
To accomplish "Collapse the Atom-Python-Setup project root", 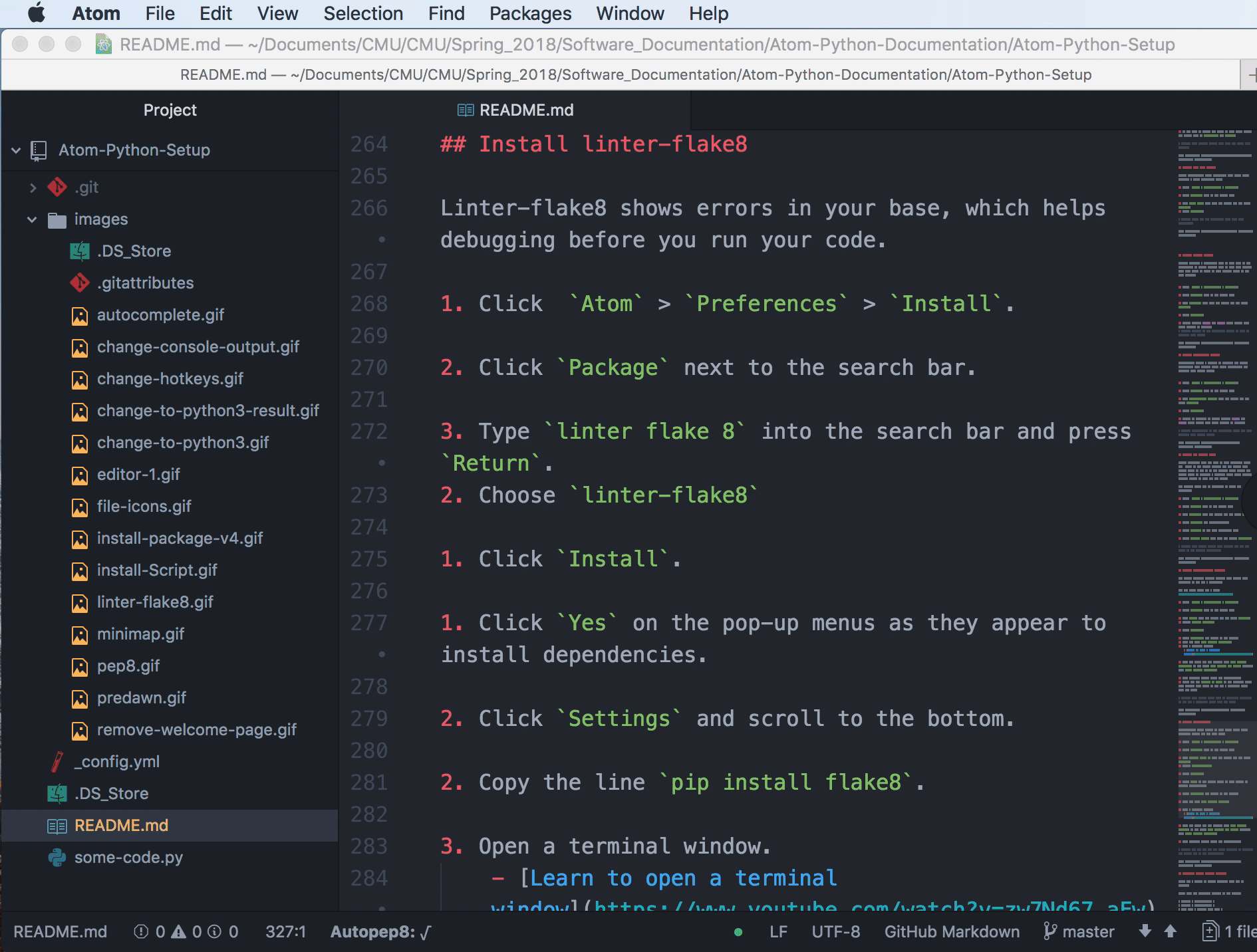I will point(16,150).
